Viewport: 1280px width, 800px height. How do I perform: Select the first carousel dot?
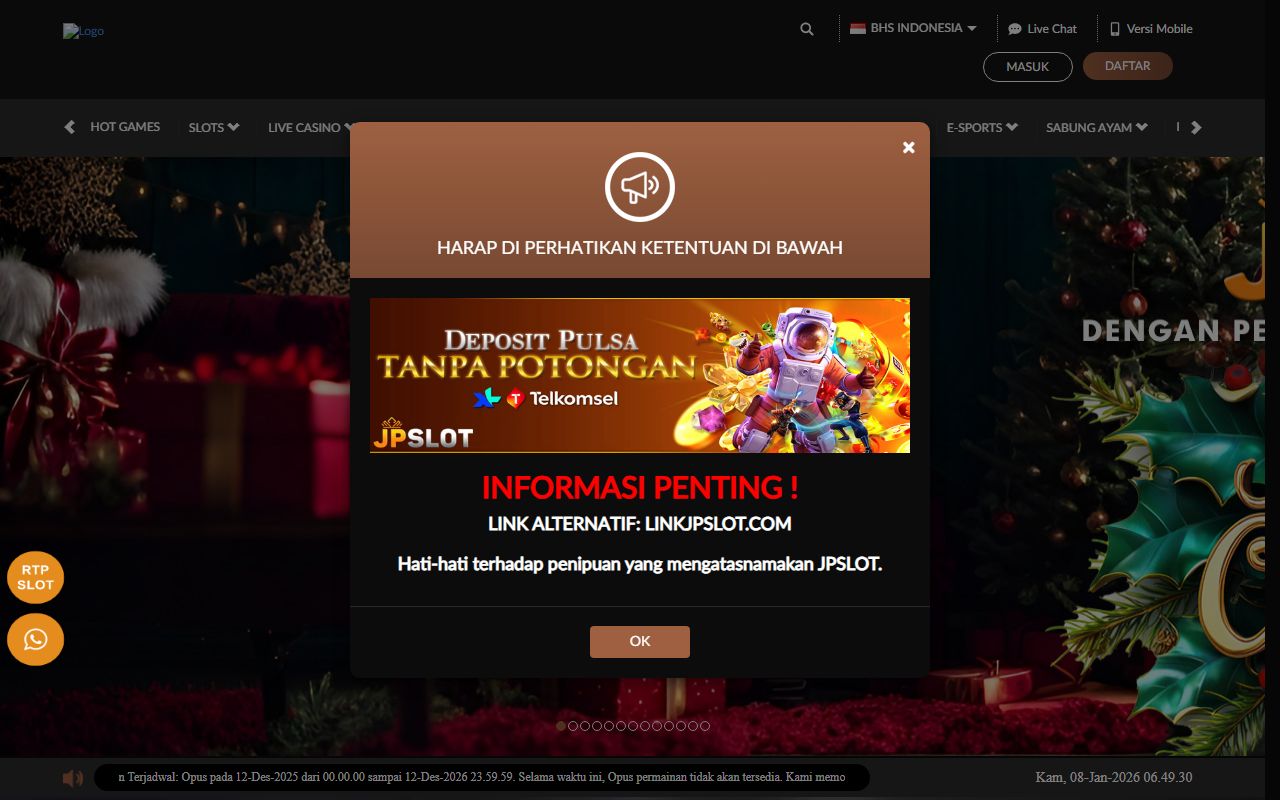pyautogui.click(x=561, y=726)
